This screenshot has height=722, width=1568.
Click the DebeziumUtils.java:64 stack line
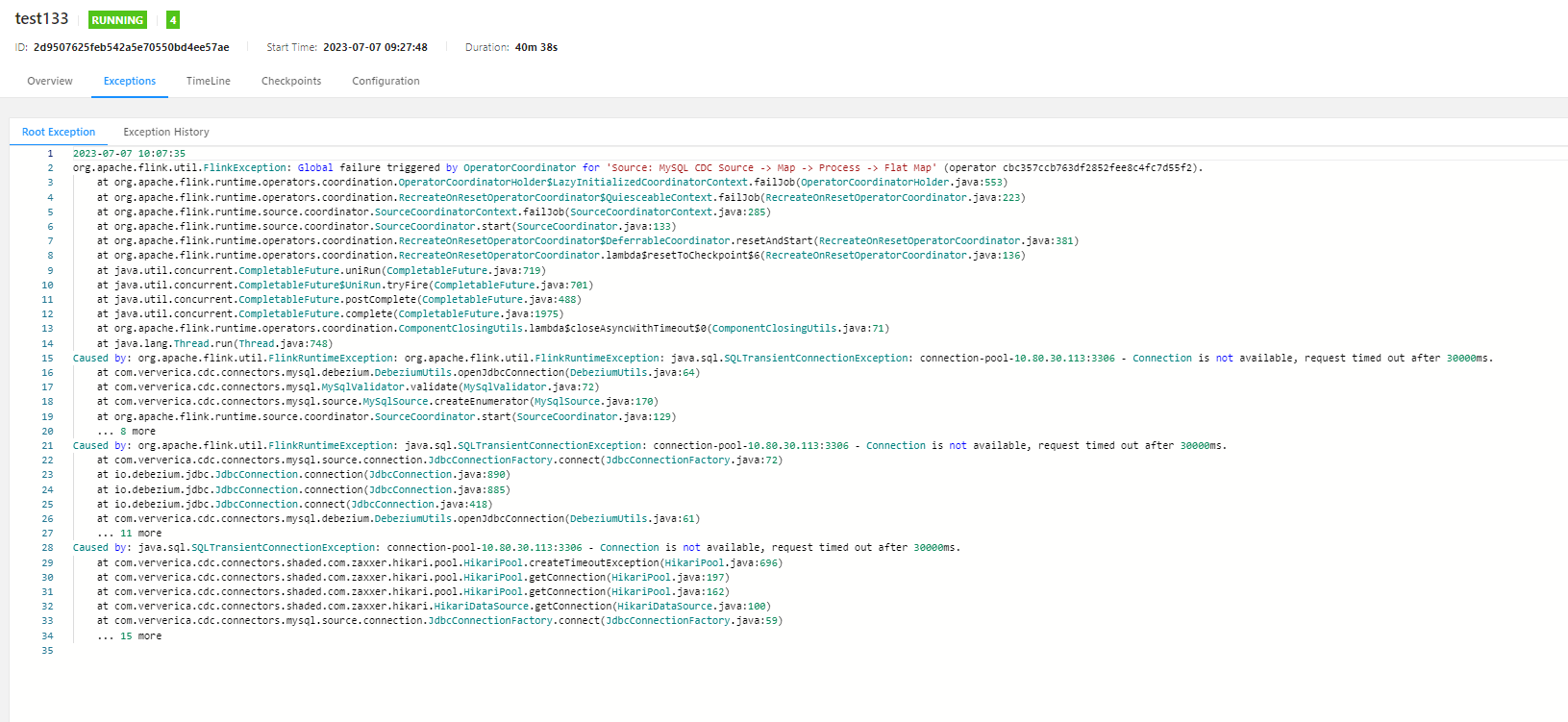[399, 372]
